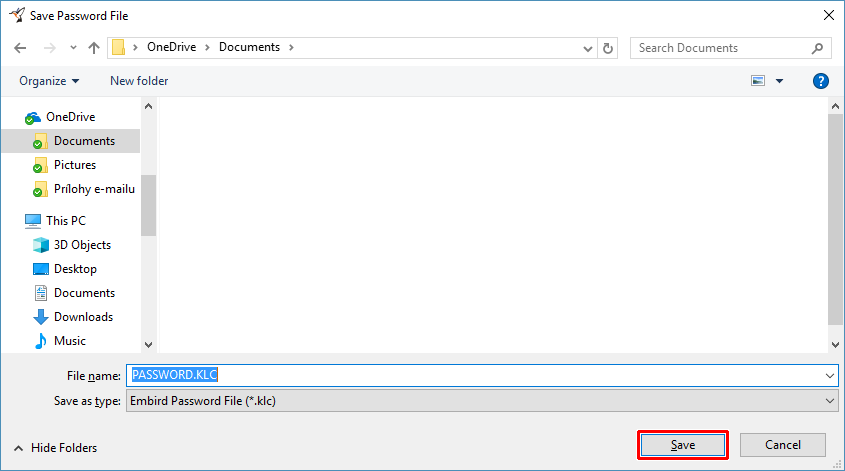Screen dimensions: 845x471
Task: Collapse with Hide Folders
Action: 56,448
